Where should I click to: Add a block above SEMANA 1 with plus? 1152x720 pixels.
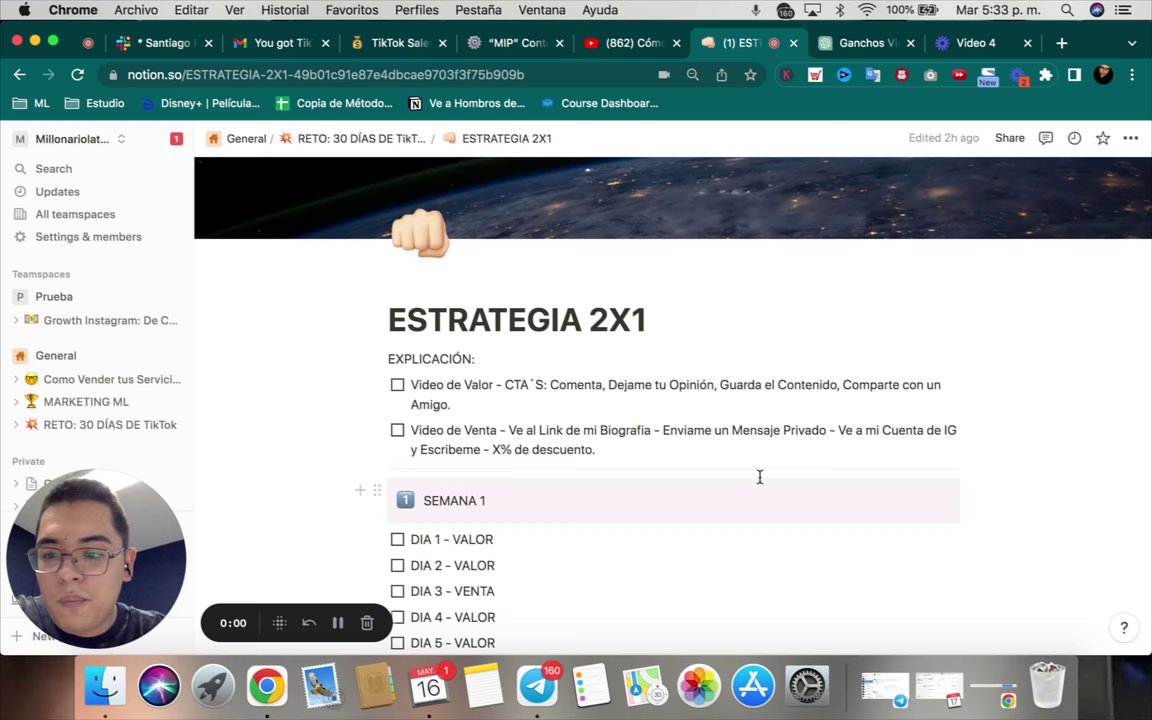360,490
